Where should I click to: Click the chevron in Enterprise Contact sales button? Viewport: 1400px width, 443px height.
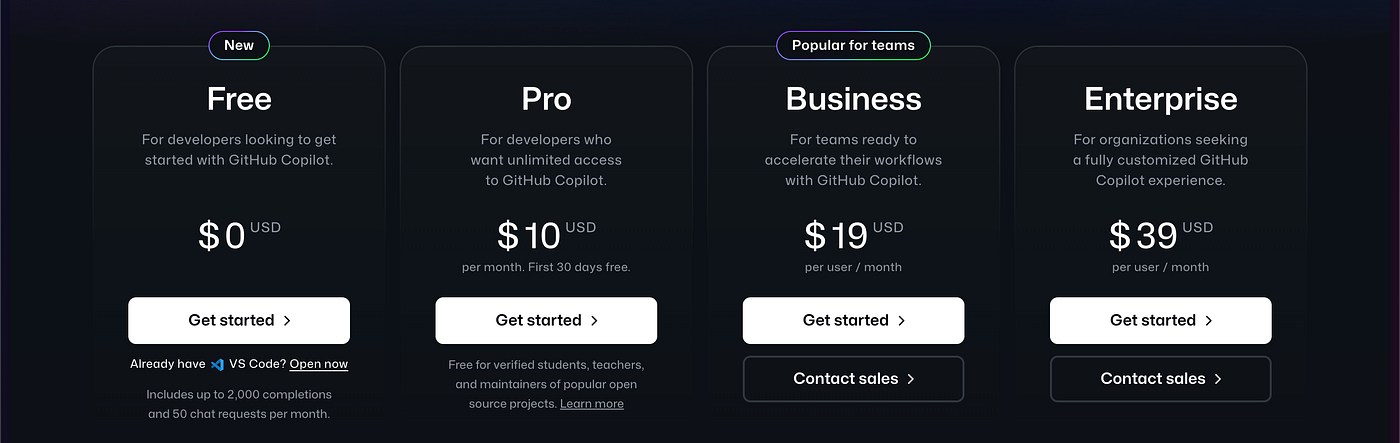1217,379
